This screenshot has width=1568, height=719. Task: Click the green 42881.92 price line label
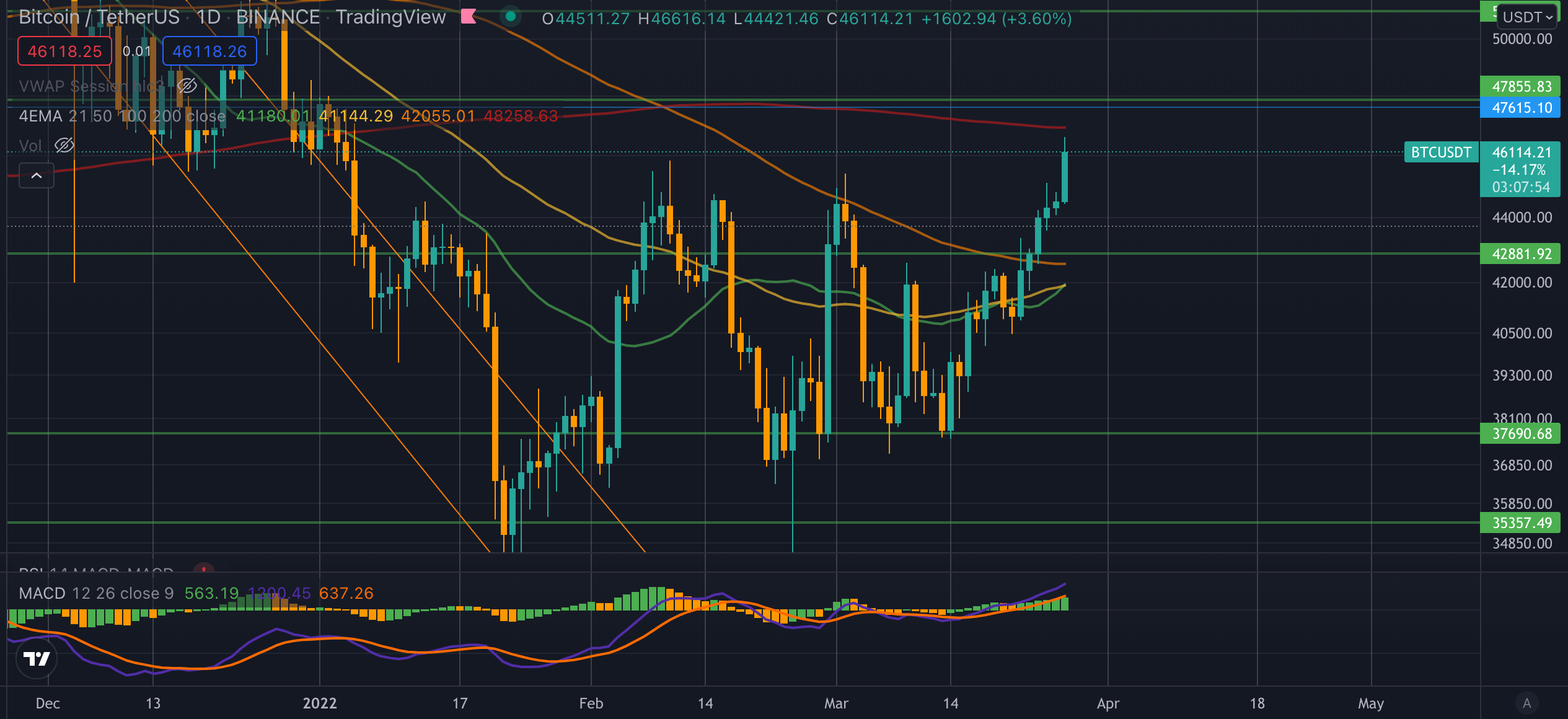pyautogui.click(x=1520, y=254)
